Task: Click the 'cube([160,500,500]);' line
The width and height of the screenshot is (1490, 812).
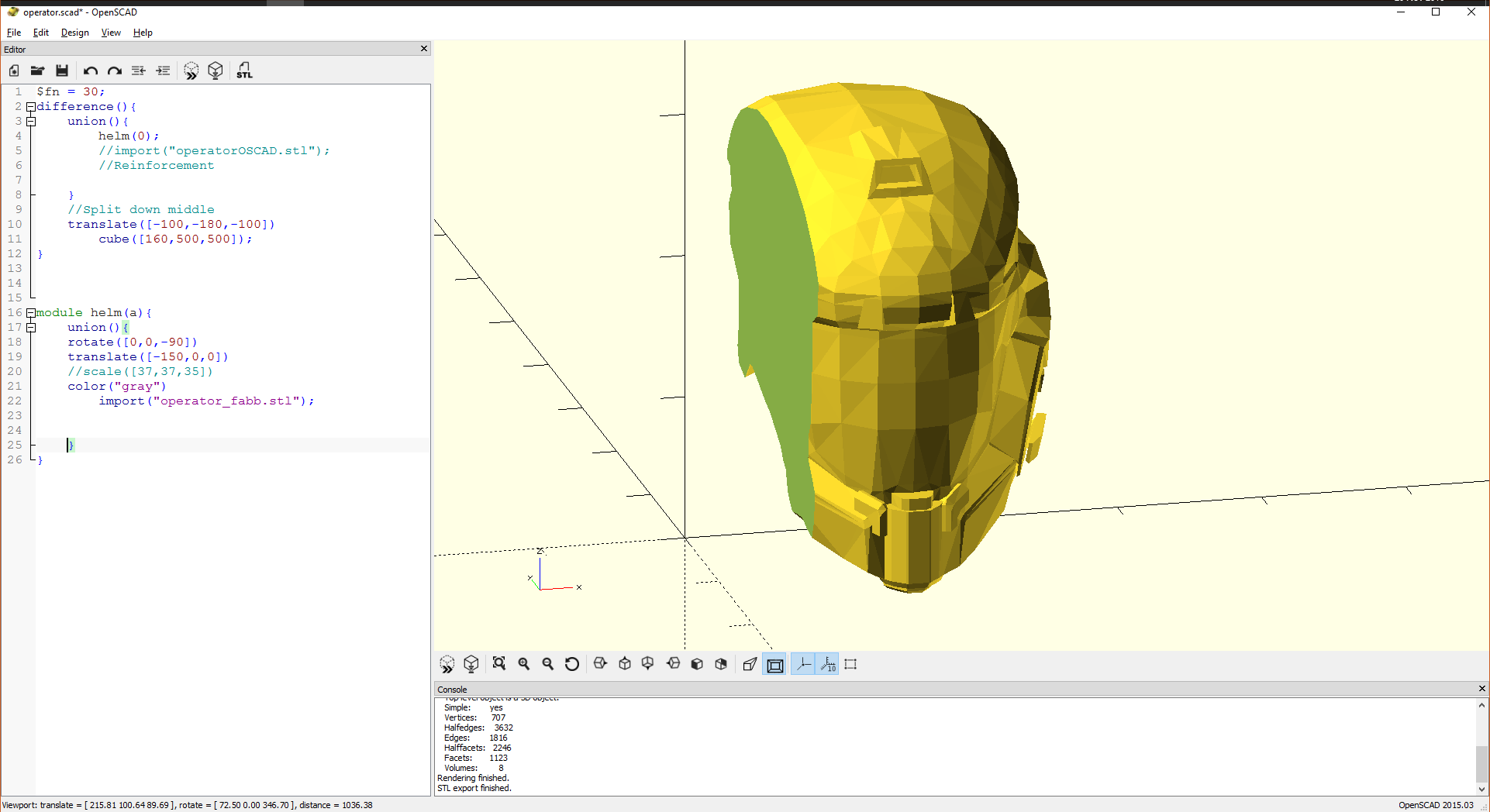Action: [175, 239]
